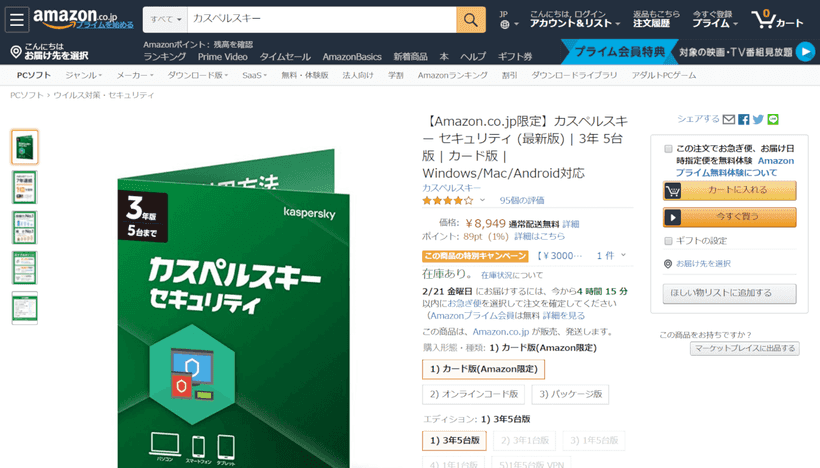This screenshot has height=468, width=820.
Task: Expand the SaaS dropdown
Action: pos(254,75)
